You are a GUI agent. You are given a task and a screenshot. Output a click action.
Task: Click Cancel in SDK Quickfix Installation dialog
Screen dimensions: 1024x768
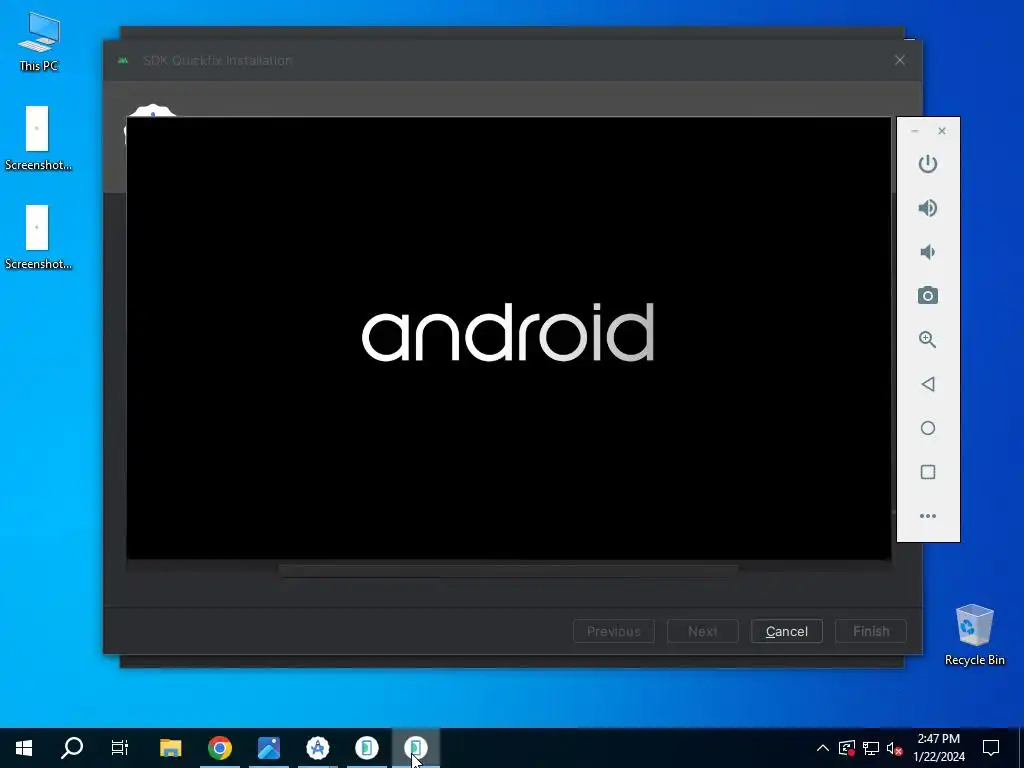(x=786, y=632)
